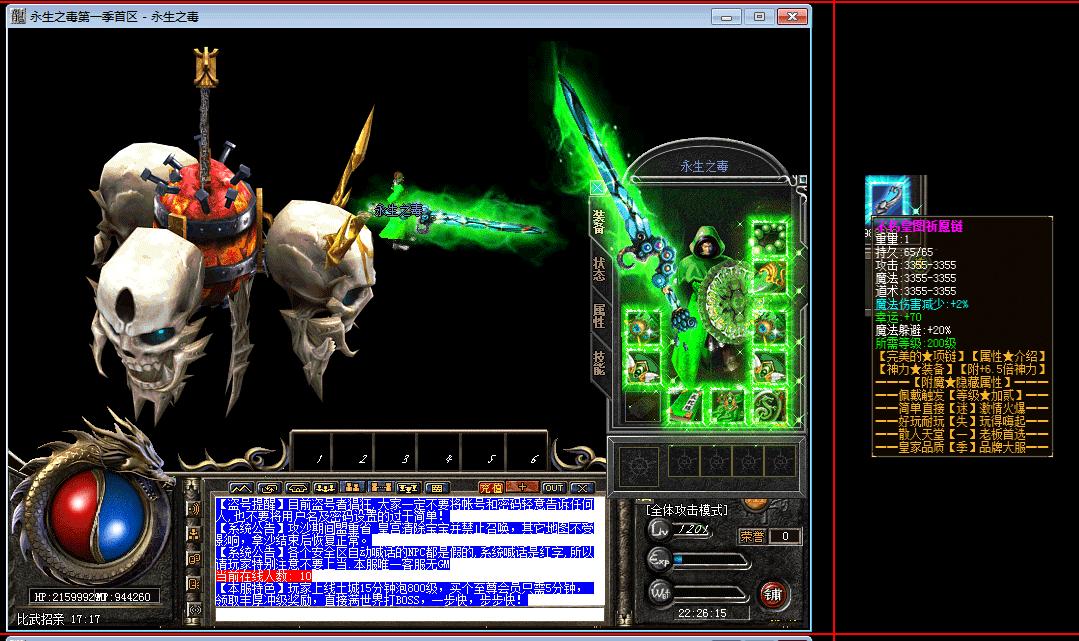Image resolution: width=1079 pixels, height=641 pixels.
Task: Close the character equipment panel with X
Action: pyautogui.click(x=597, y=187)
